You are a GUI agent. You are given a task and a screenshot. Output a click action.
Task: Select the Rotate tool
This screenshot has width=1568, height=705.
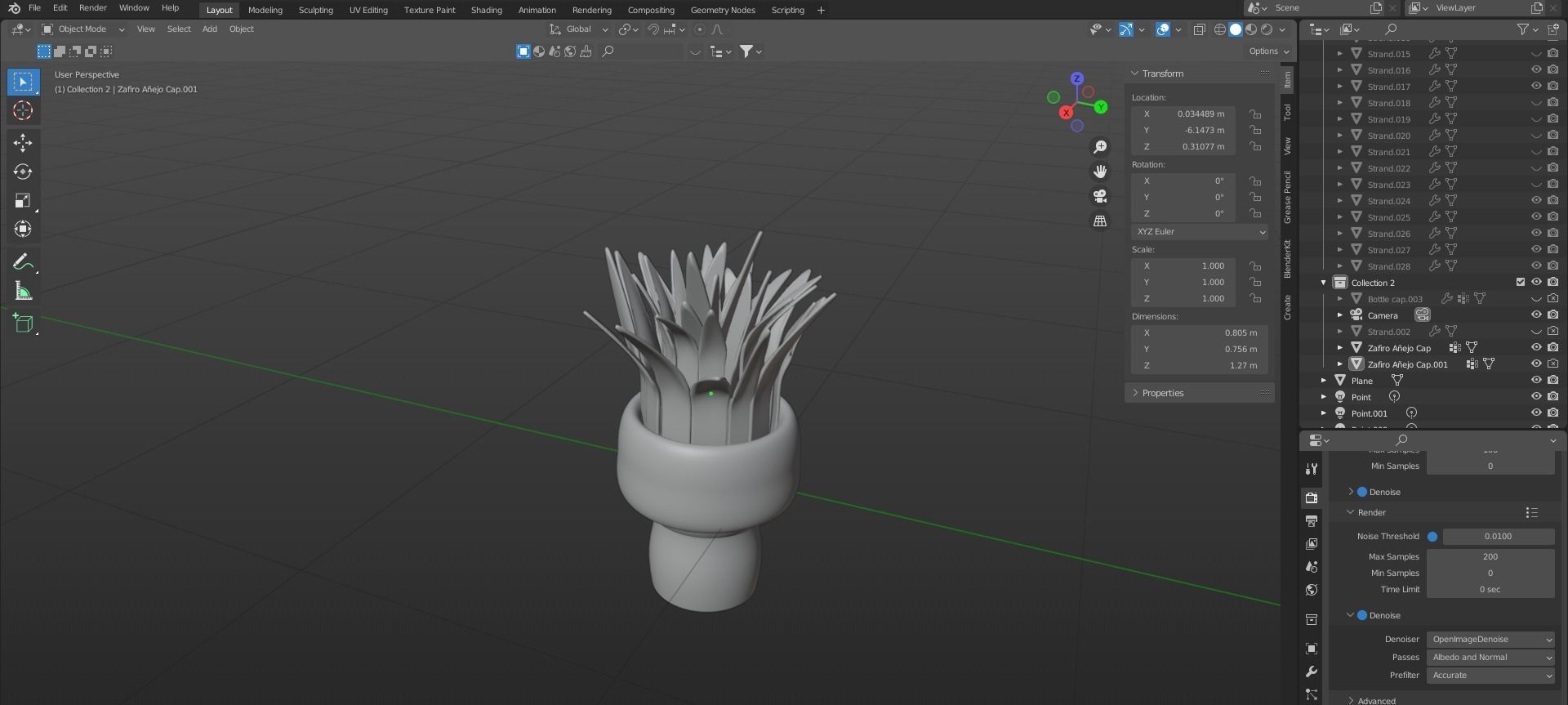pyautogui.click(x=23, y=172)
